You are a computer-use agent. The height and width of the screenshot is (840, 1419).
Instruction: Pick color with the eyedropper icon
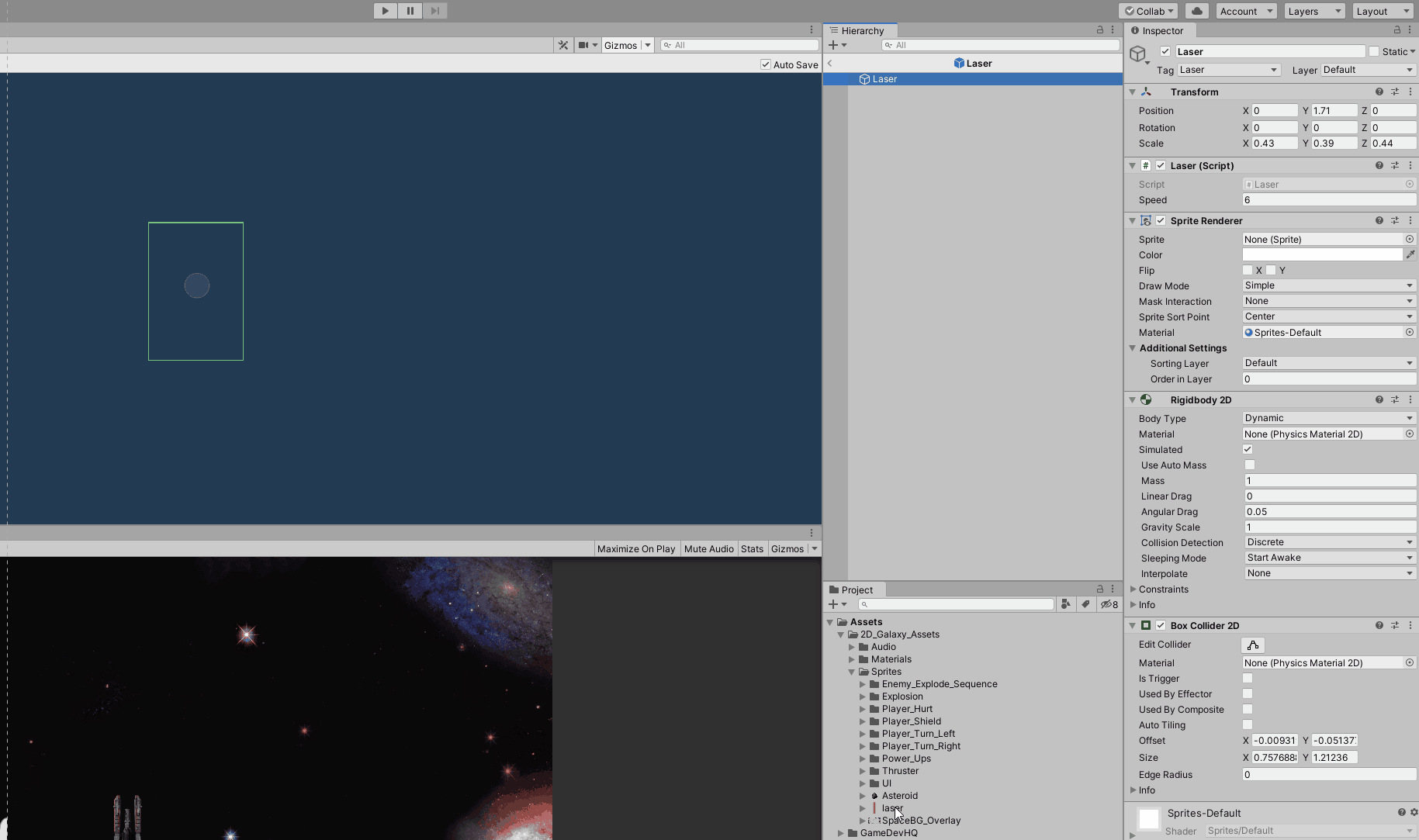(1410, 254)
